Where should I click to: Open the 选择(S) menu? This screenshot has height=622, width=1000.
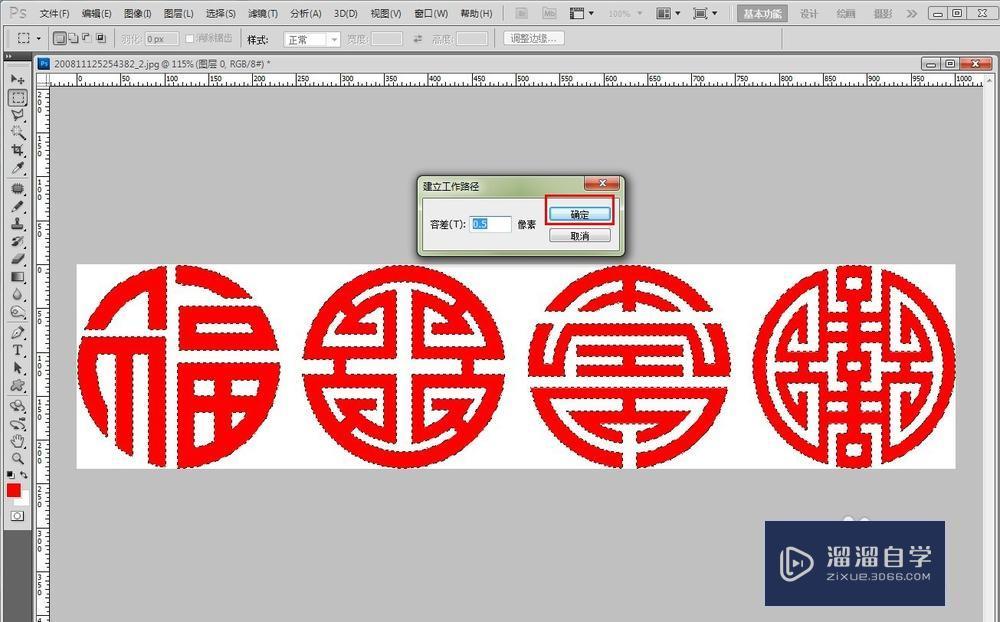point(221,13)
